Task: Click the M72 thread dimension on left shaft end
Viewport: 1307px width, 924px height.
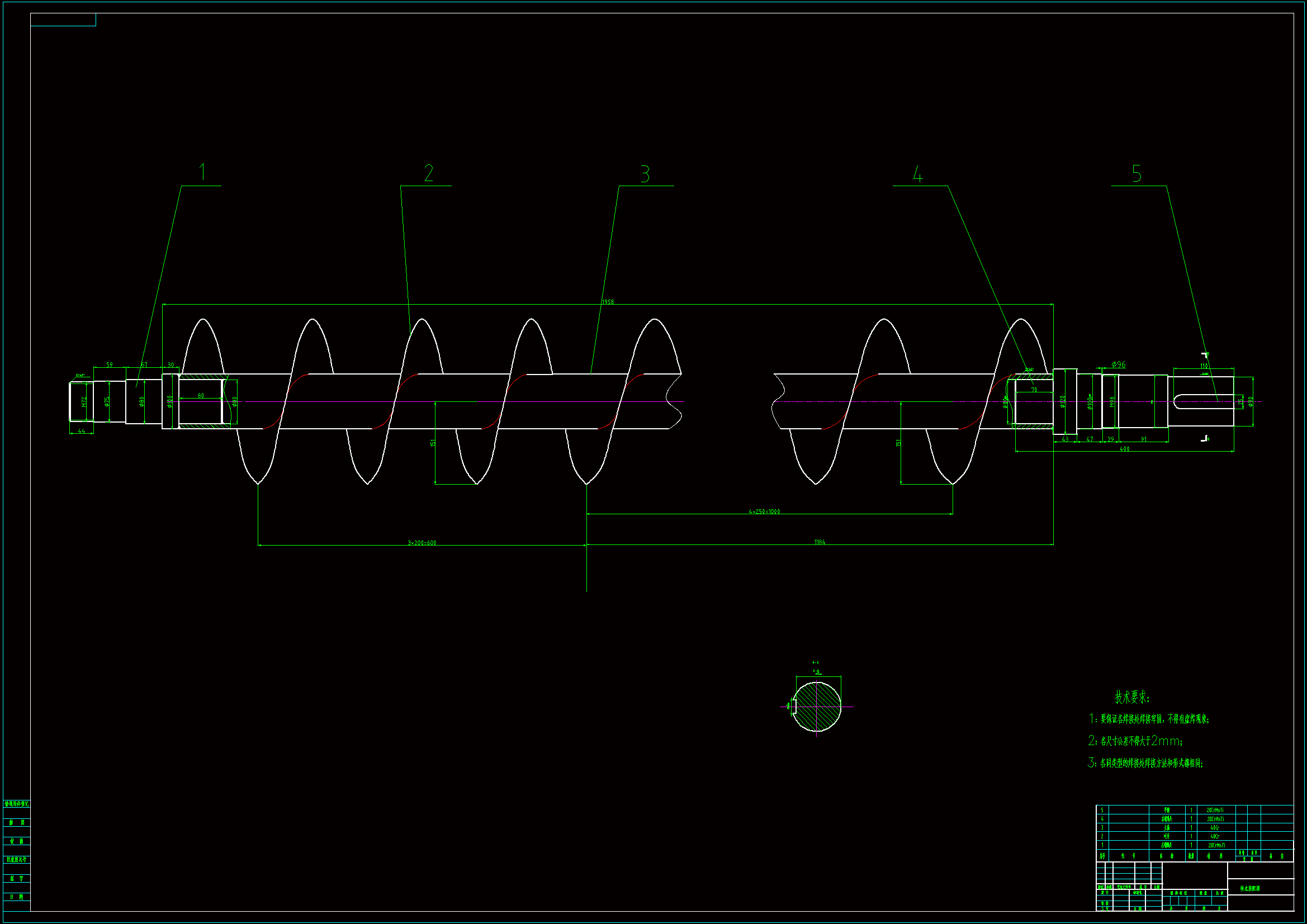Action: 84,401
